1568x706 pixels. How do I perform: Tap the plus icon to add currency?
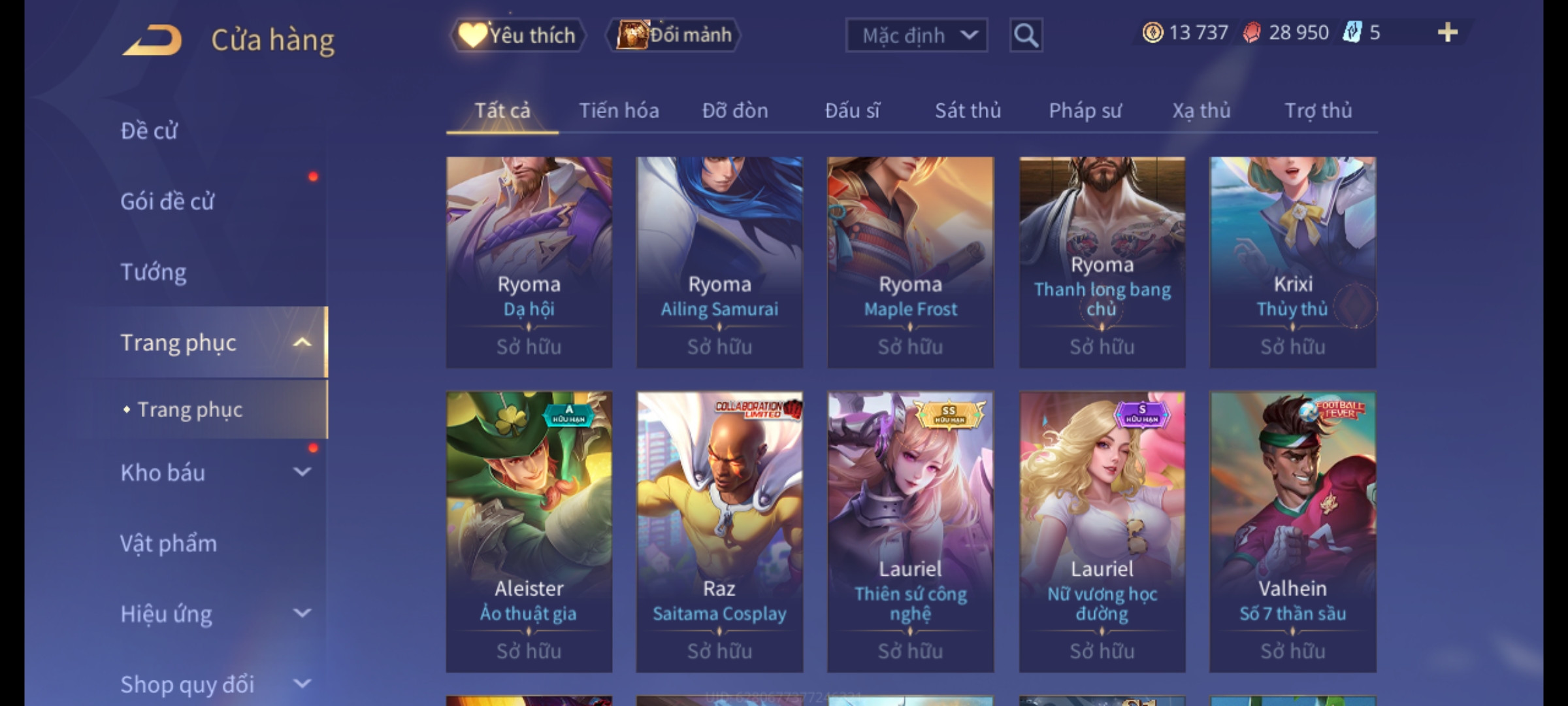[1448, 33]
